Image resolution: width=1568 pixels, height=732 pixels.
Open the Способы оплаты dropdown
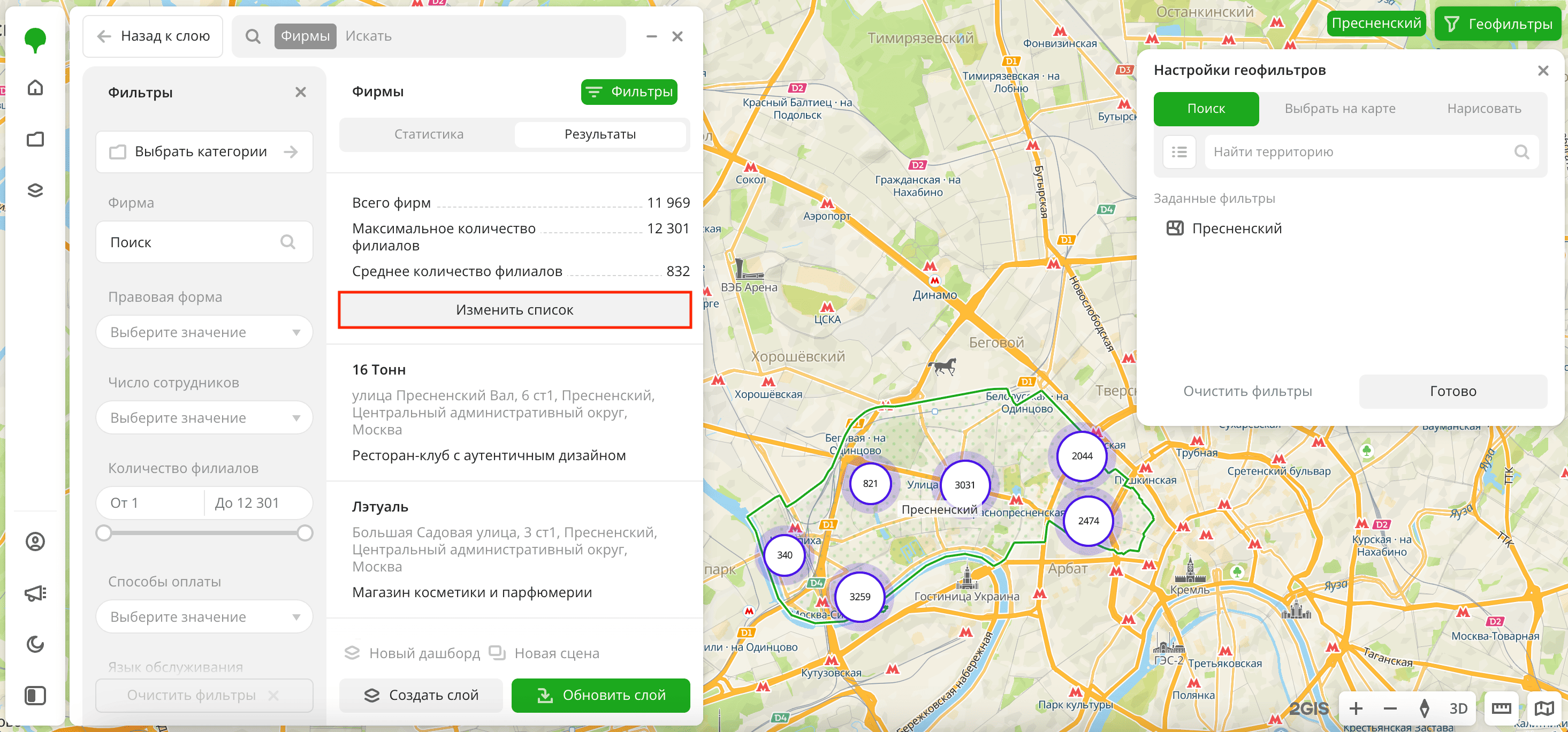pos(204,616)
